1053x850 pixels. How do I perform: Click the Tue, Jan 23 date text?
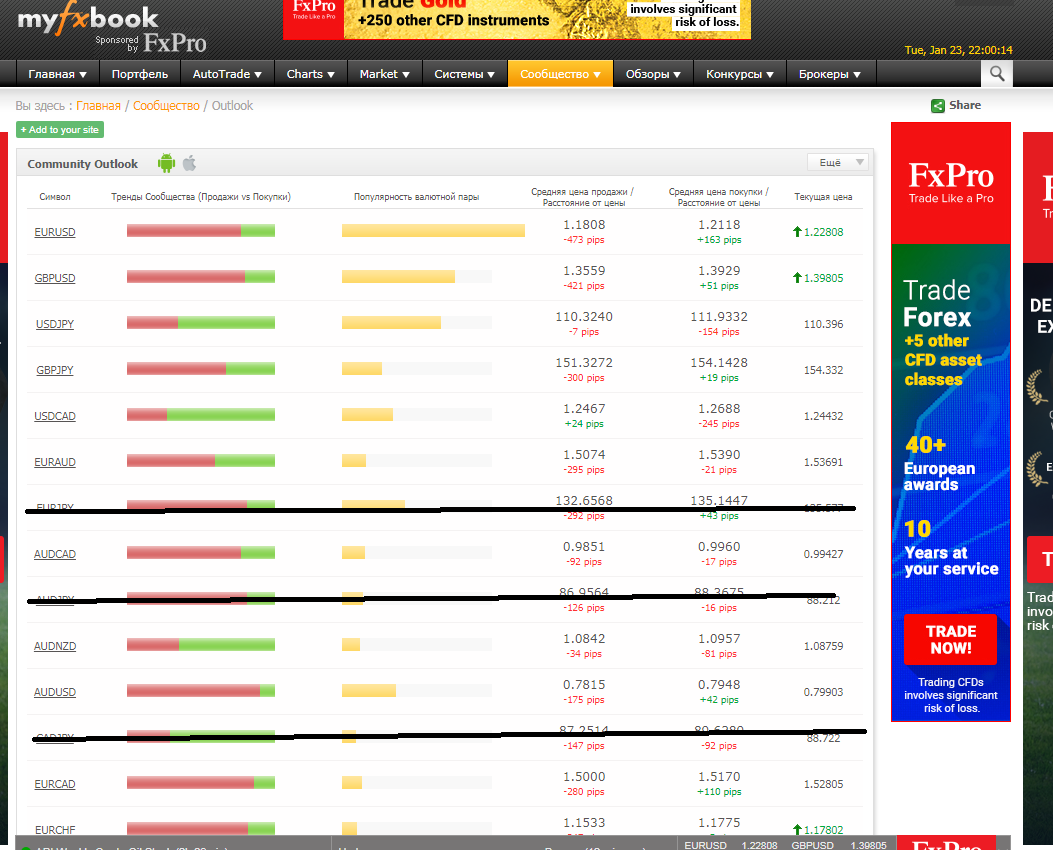coord(958,50)
